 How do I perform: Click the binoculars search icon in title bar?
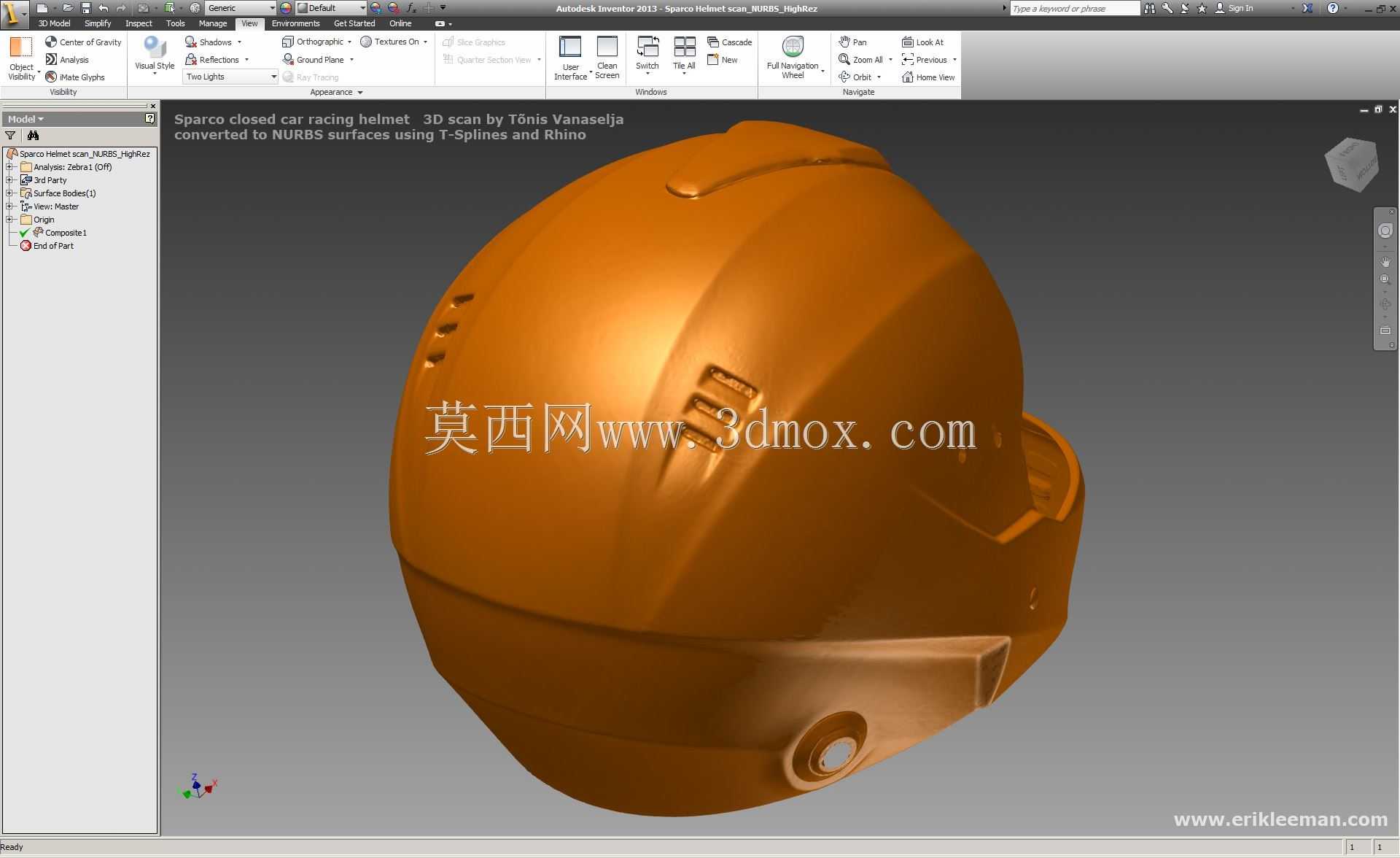coord(1150,8)
